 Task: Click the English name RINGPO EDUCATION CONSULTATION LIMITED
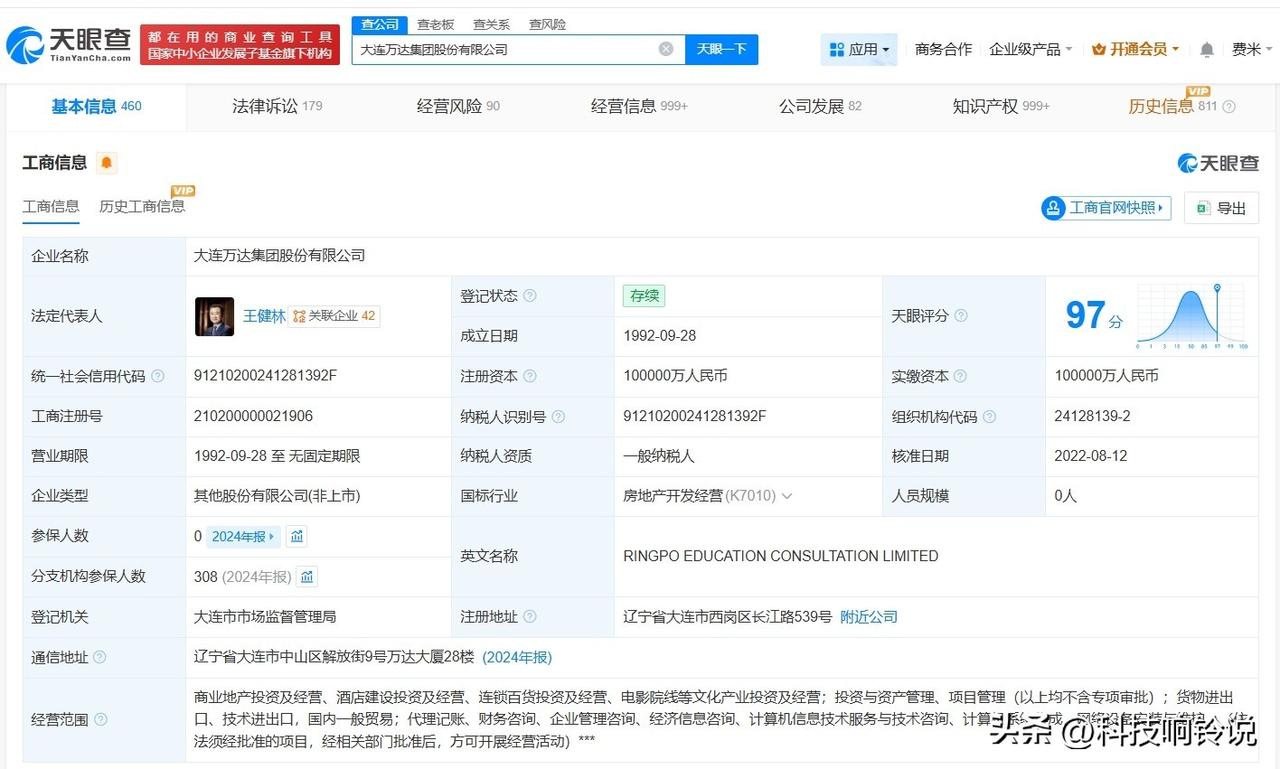(x=781, y=556)
